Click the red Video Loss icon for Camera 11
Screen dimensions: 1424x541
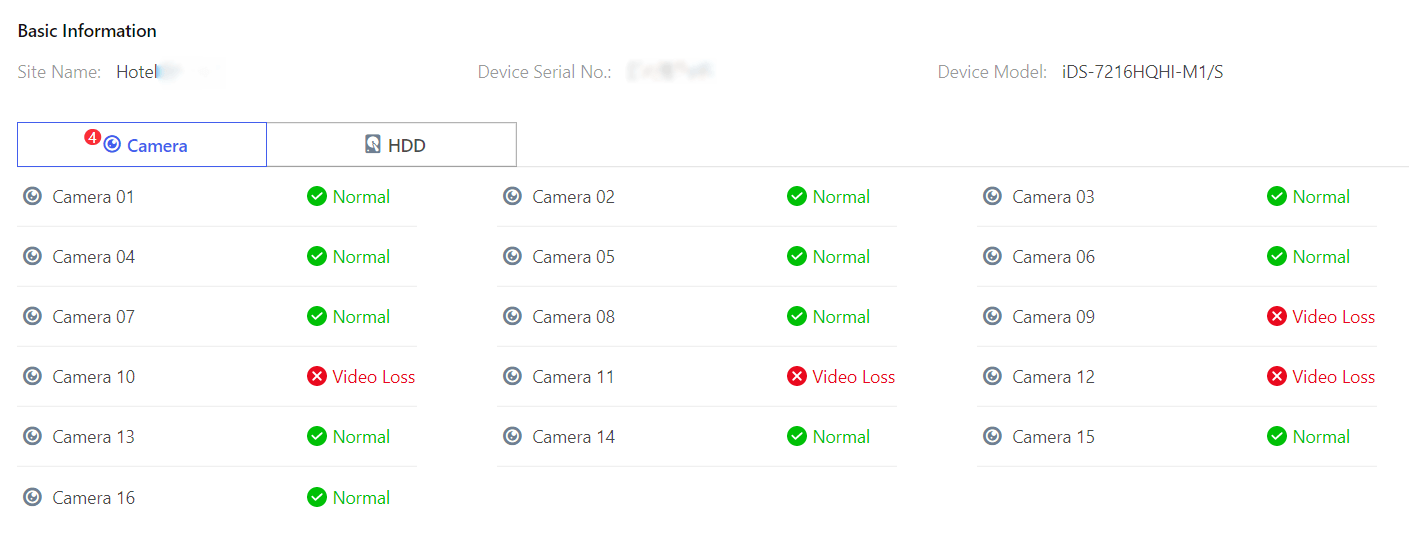pyautogui.click(x=797, y=377)
